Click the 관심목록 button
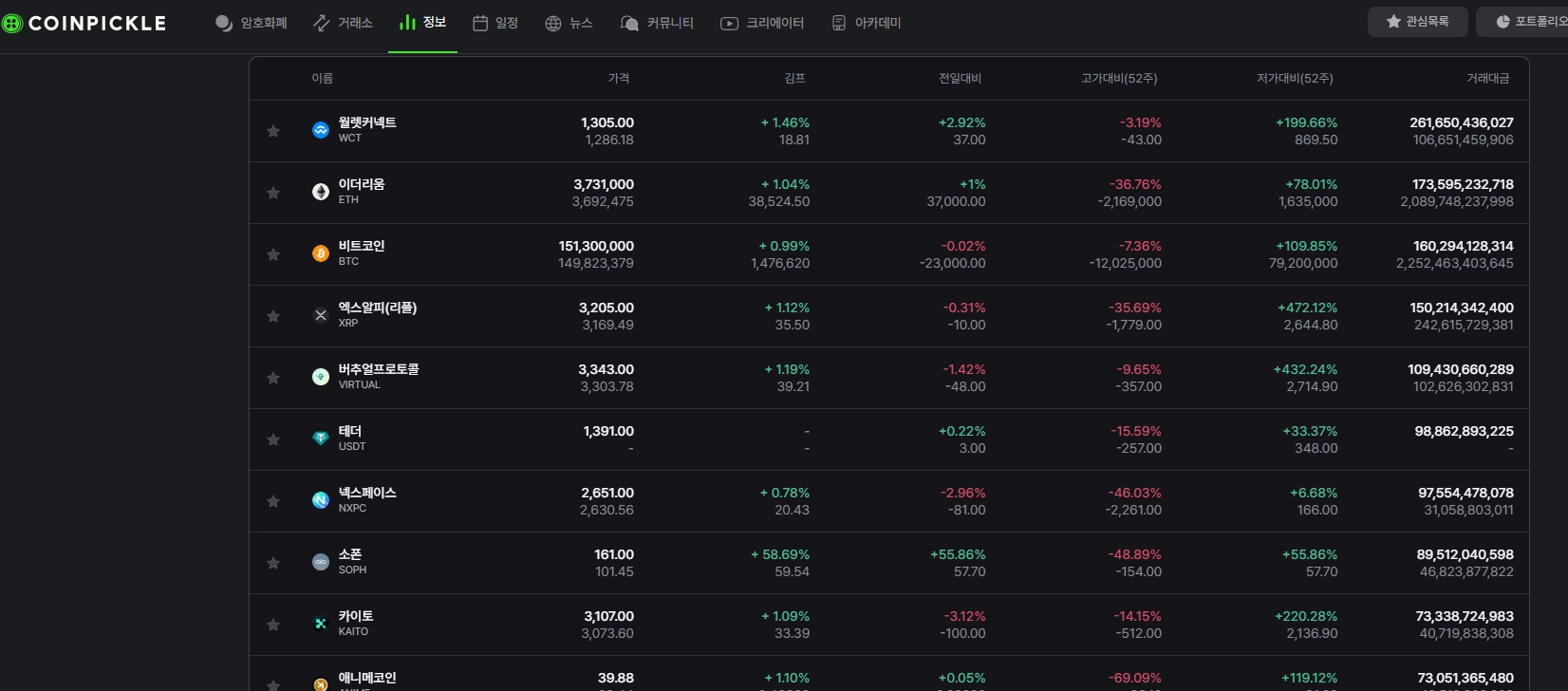The width and height of the screenshot is (1568, 691). coord(1418,22)
